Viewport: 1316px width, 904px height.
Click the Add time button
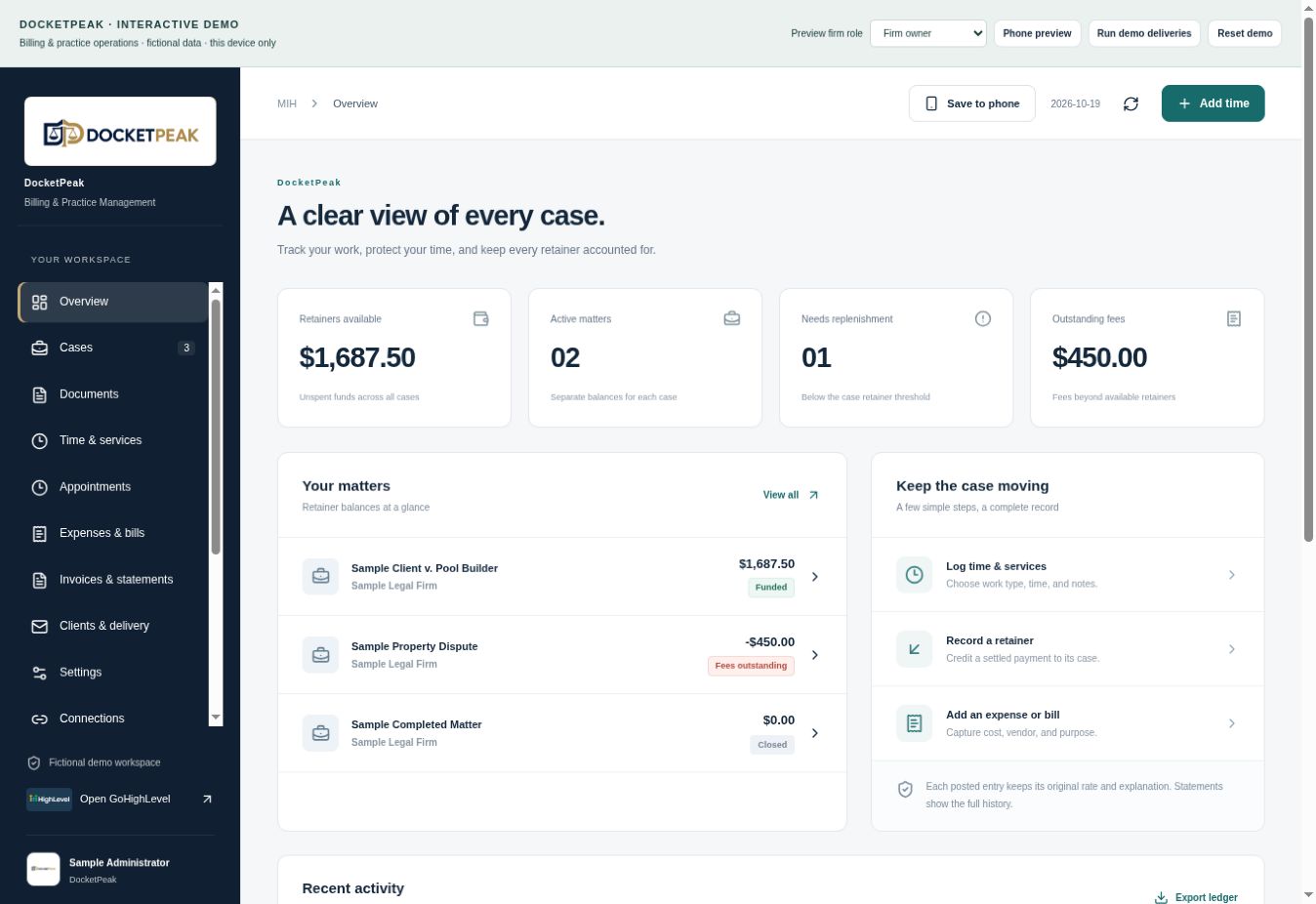pos(1213,103)
